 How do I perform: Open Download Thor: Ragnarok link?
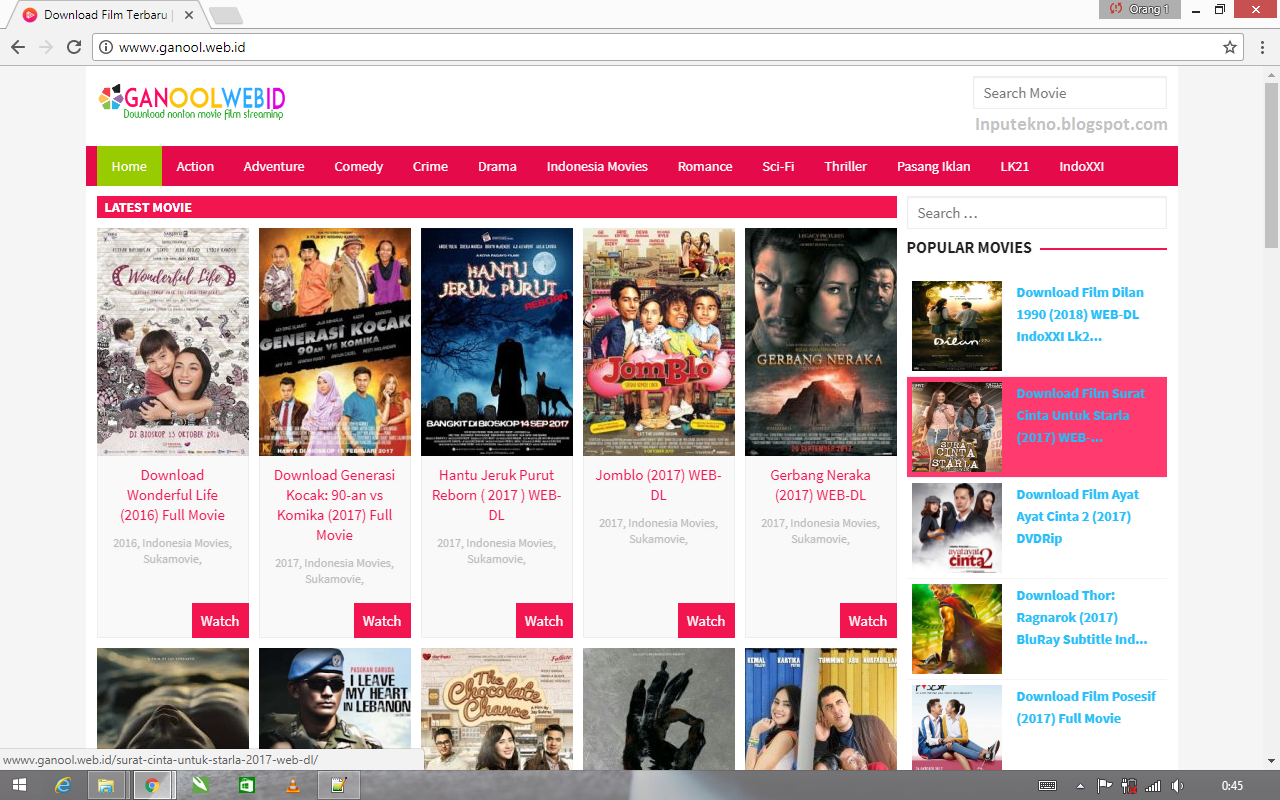(x=1084, y=617)
